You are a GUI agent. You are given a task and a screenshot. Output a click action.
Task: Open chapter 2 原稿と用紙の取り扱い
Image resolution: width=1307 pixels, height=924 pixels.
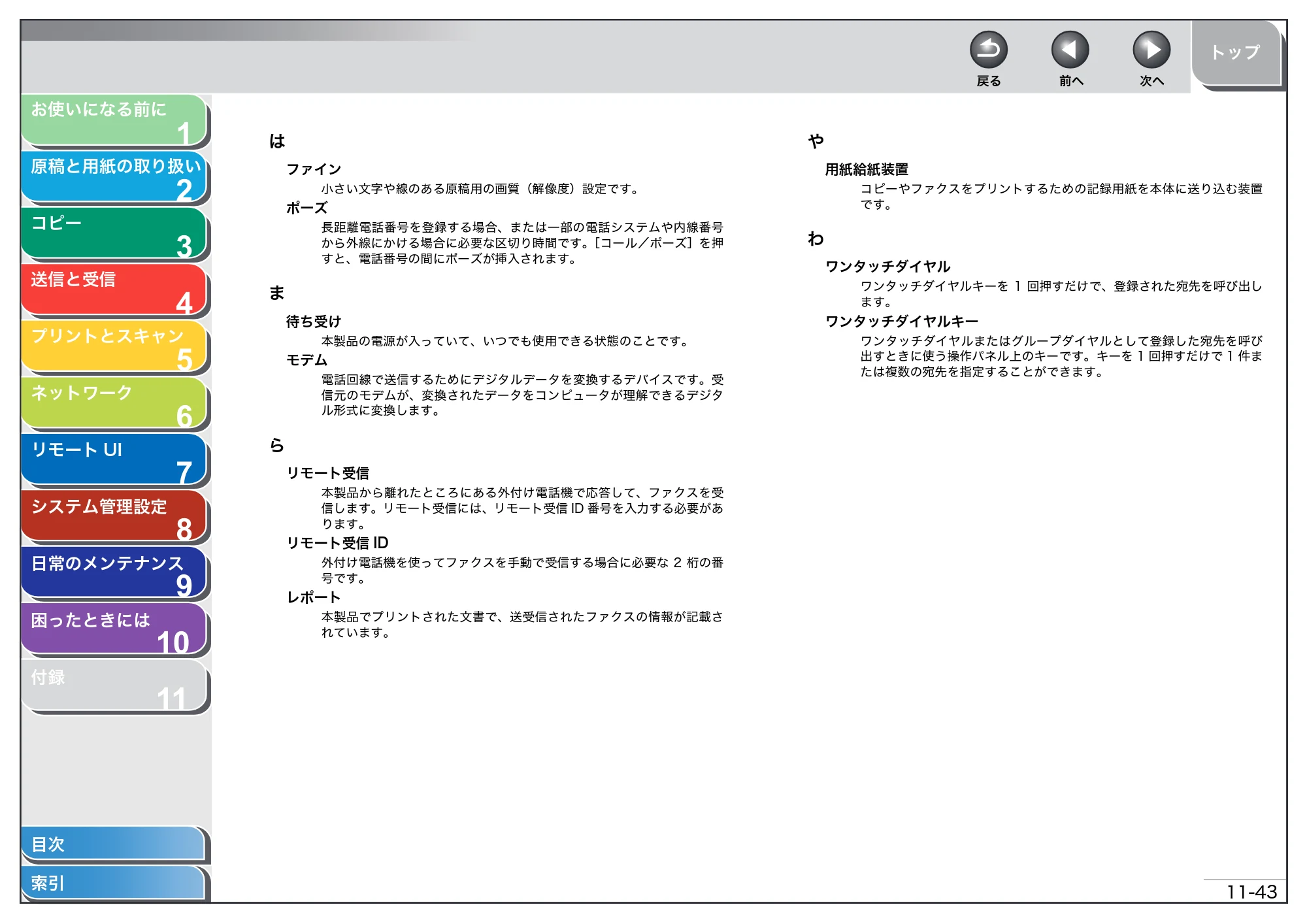[114, 177]
